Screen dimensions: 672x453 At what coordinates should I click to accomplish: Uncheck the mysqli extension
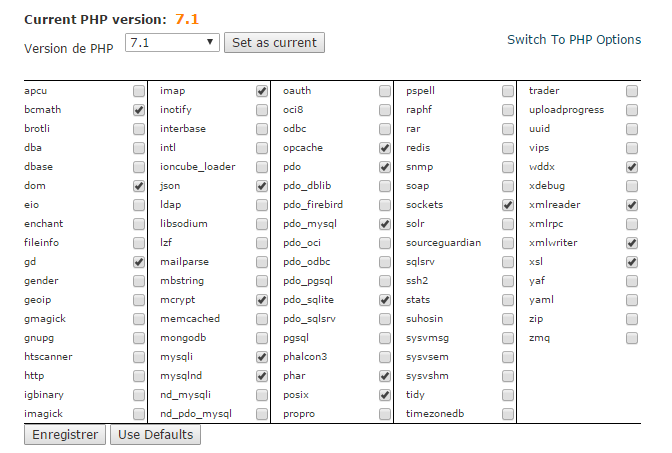[x=262, y=357]
